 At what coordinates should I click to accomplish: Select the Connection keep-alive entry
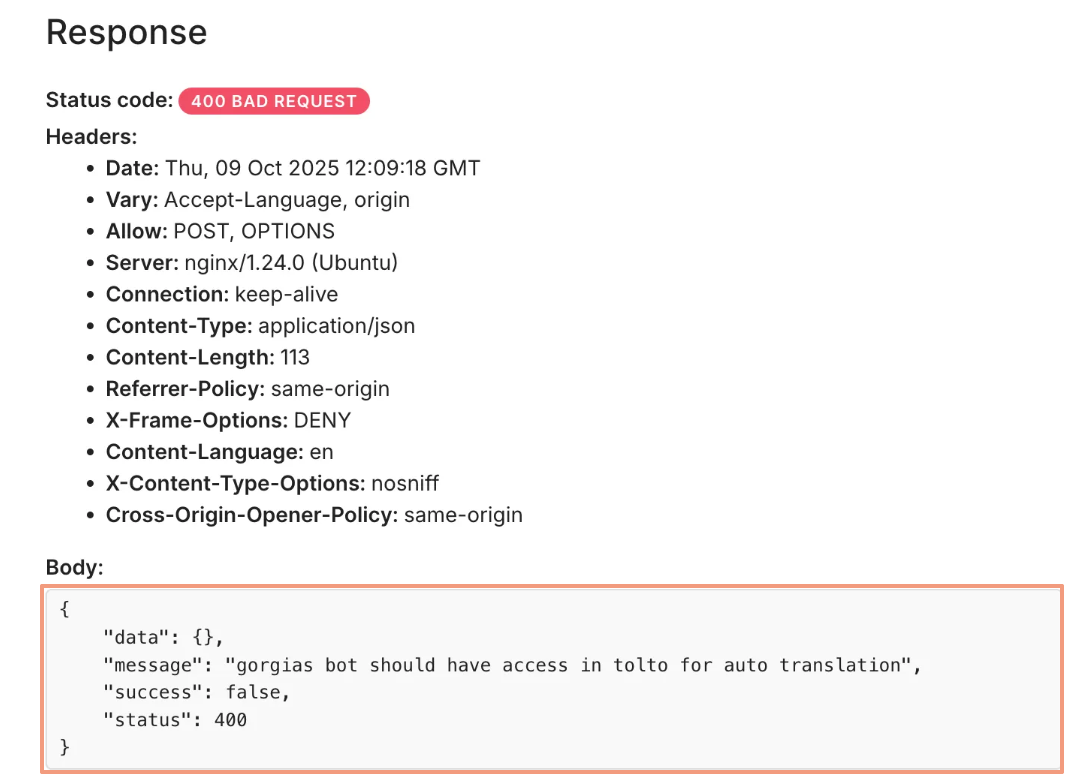(x=222, y=294)
